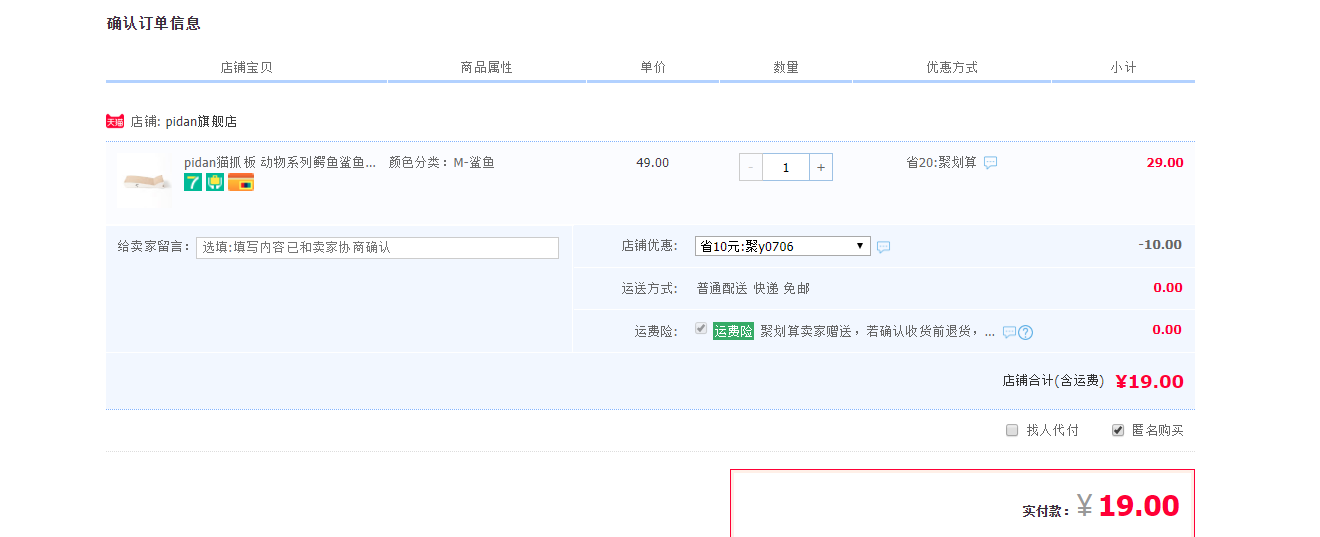Open comment bubble beside shop discount dropdown

[883, 247]
